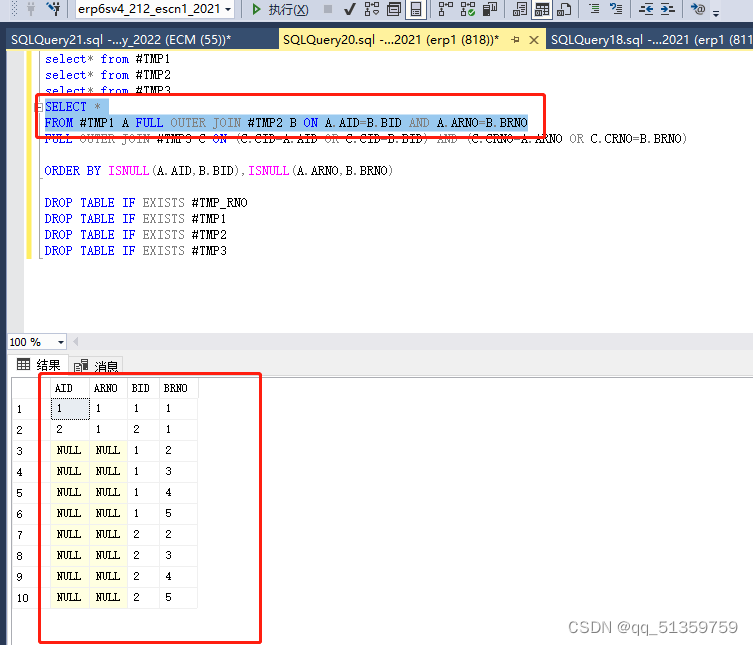Display the estimated execution plan
The height and width of the screenshot is (645, 753).
coord(372,9)
